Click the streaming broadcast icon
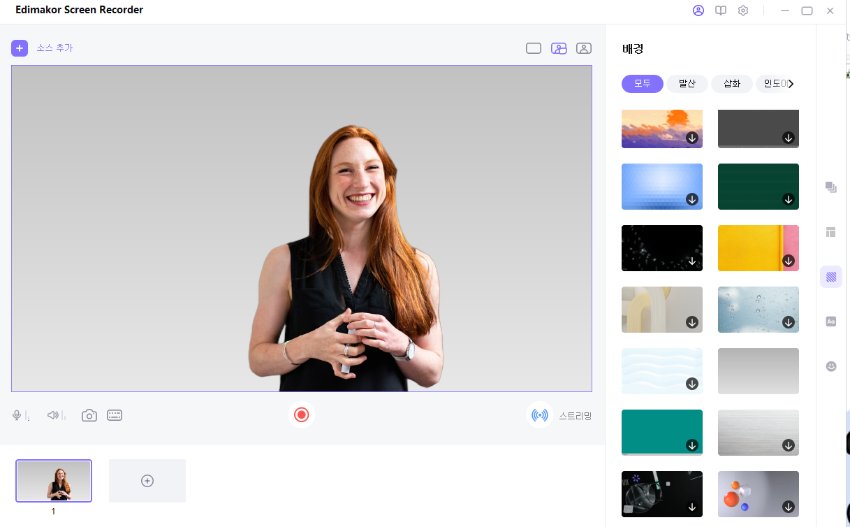The height and width of the screenshot is (527, 850). tap(539, 415)
